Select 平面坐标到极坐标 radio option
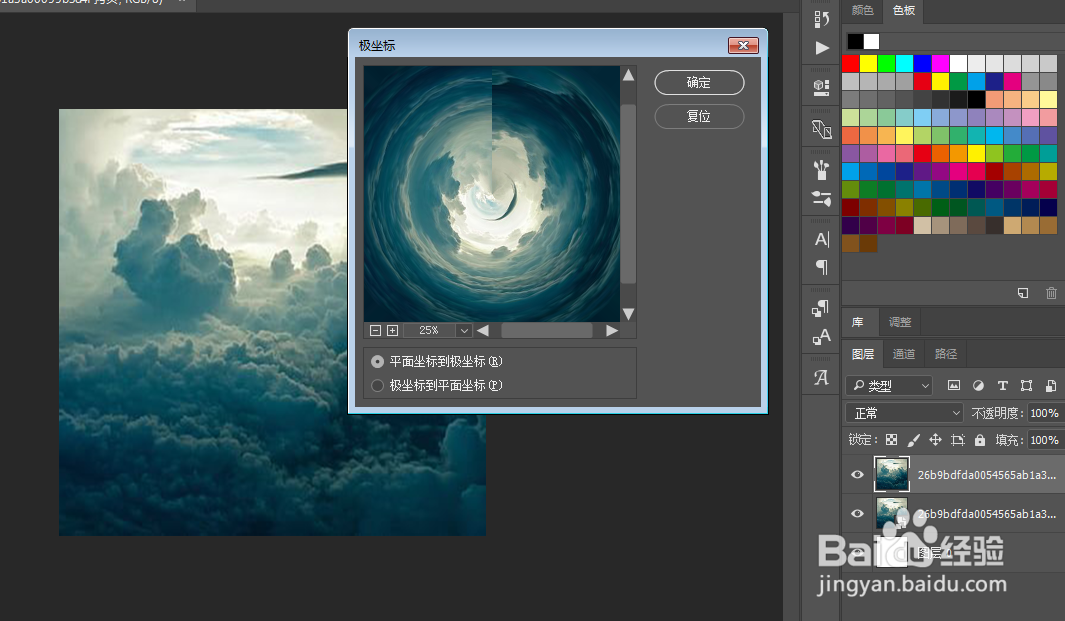 (x=378, y=361)
